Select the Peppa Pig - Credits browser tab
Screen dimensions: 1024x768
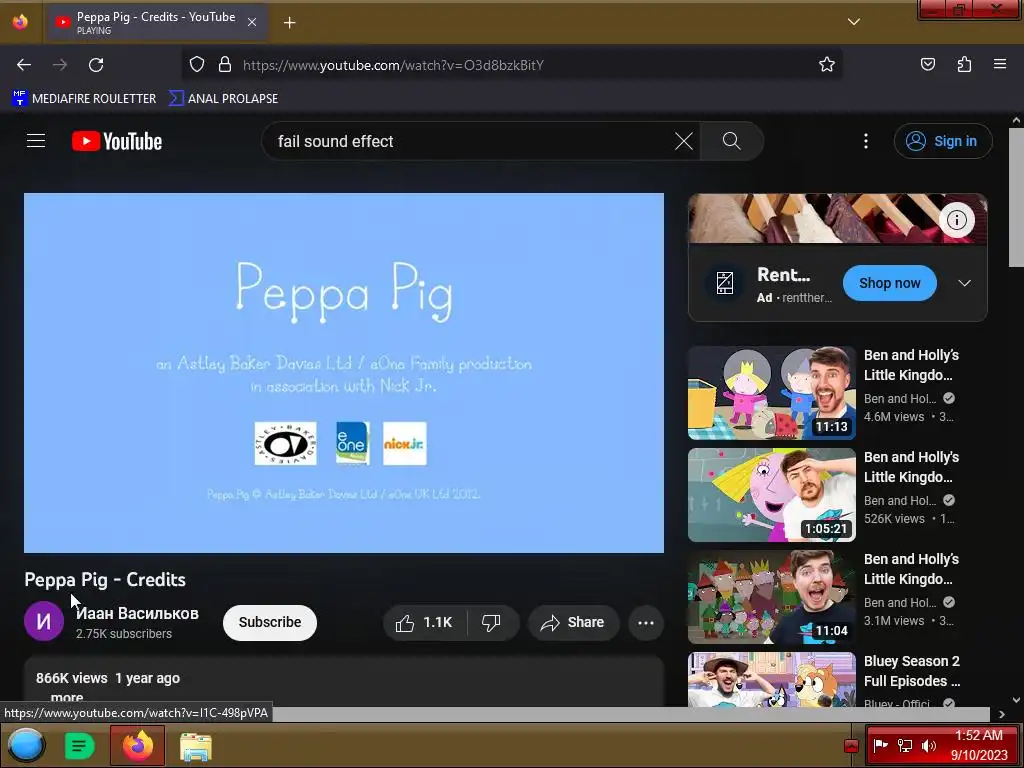155,22
